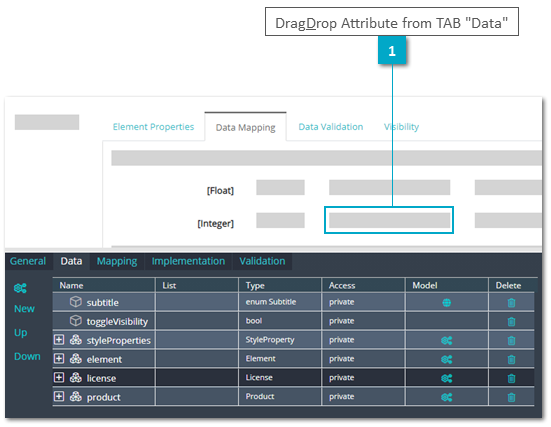Viewport: 551px width, 427px height.
Task: Click the highlighted [Integer] mapping field
Action: coord(389,220)
